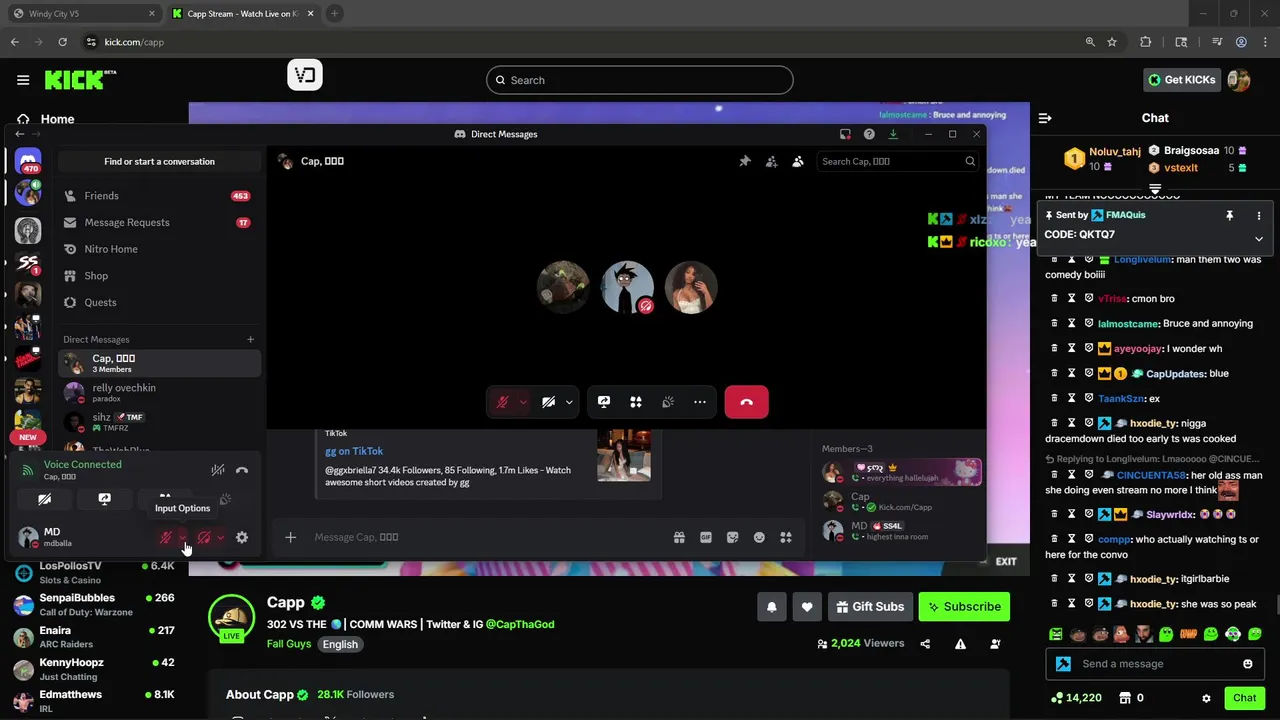The width and height of the screenshot is (1280, 720).
Task: Click heart follow icon for Capp
Action: click(807, 606)
